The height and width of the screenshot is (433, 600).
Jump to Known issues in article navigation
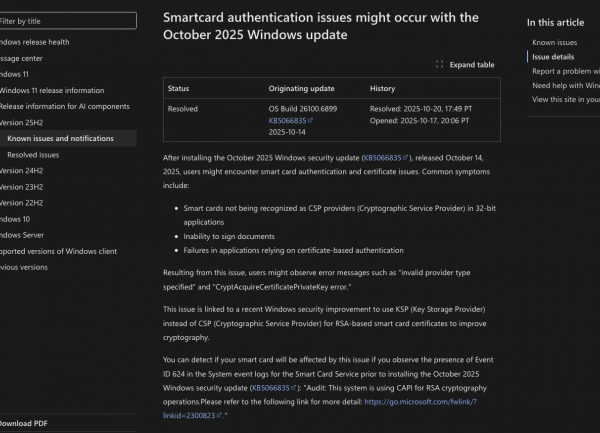click(x=554, y=43)
